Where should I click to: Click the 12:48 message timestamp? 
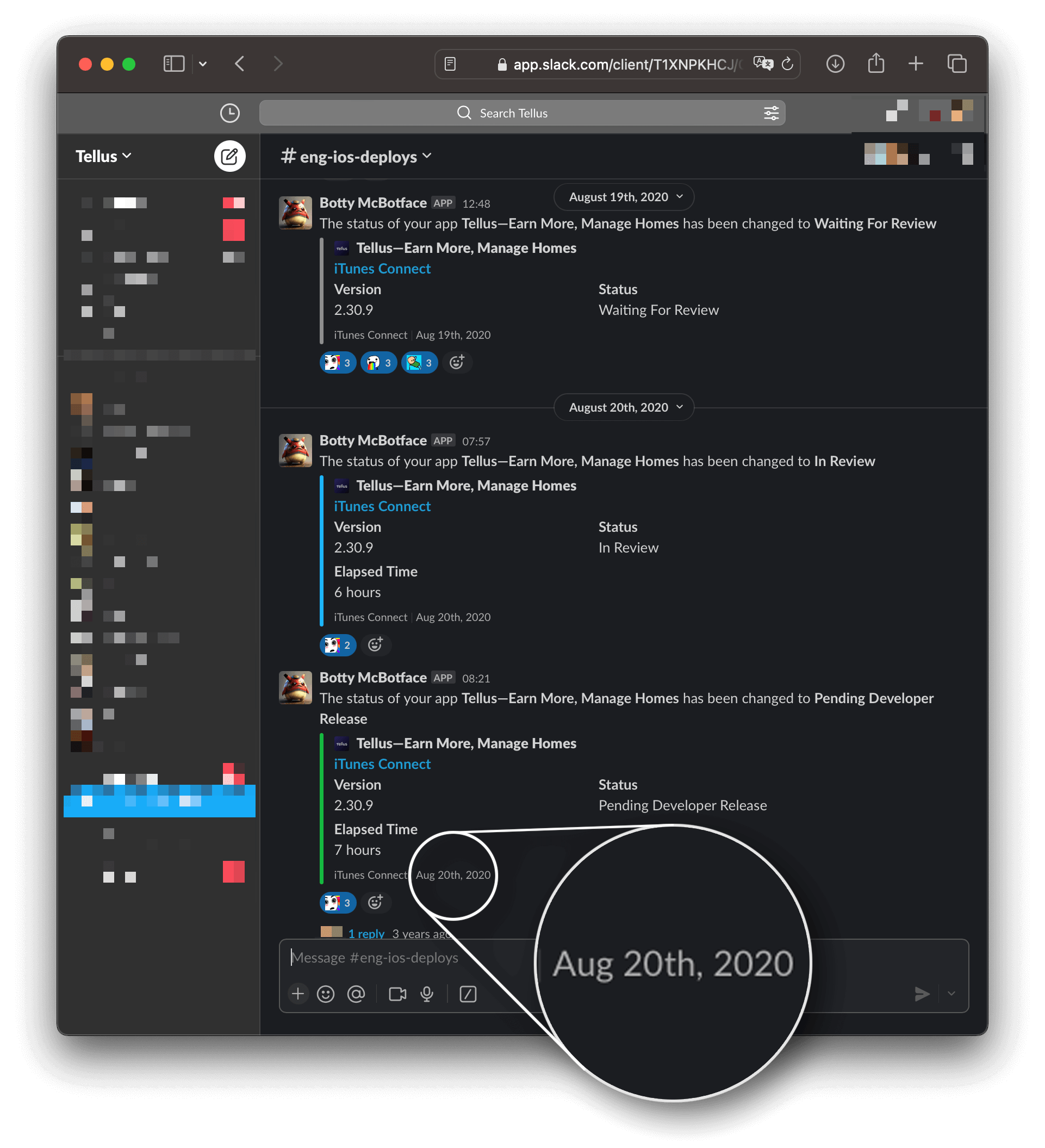476,204
